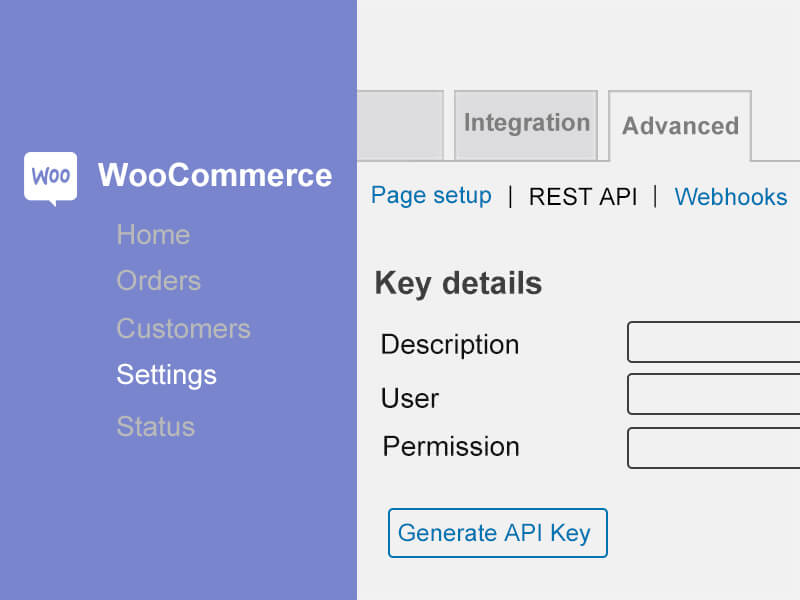
Task: Go to the Home submenu item
Action: (x=153, y=235)
